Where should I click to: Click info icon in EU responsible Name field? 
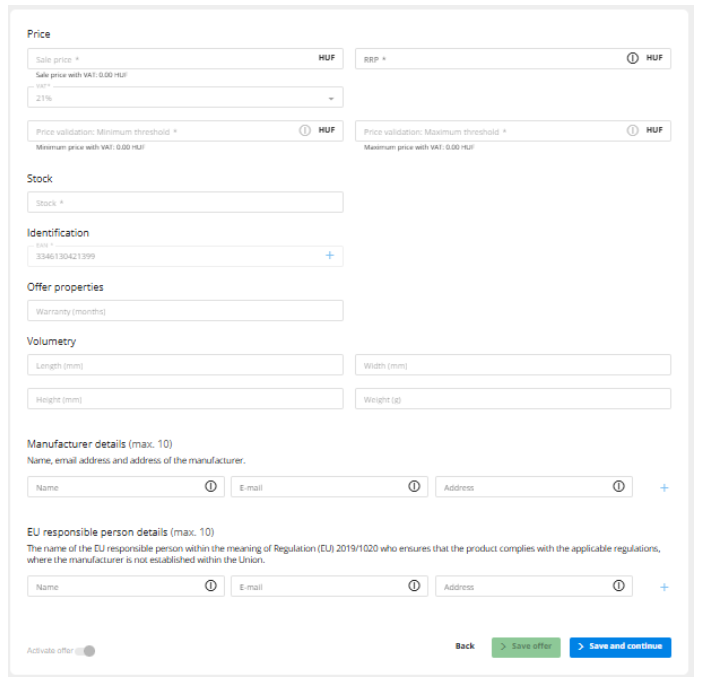[x=211, y=586]
